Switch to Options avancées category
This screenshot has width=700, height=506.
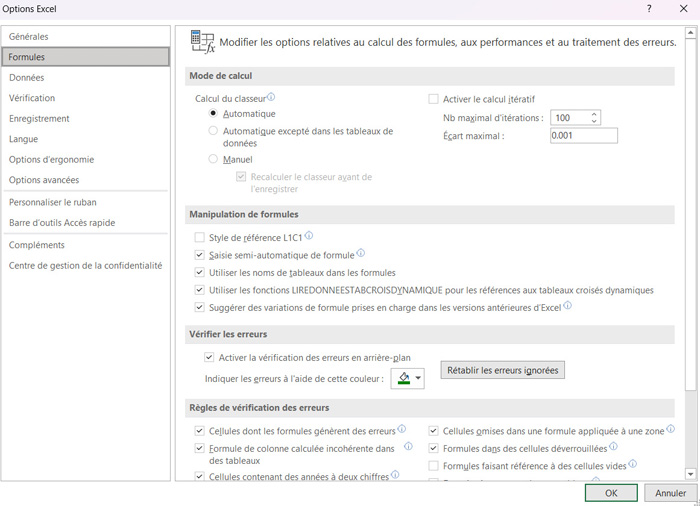(x=44, y=180)
